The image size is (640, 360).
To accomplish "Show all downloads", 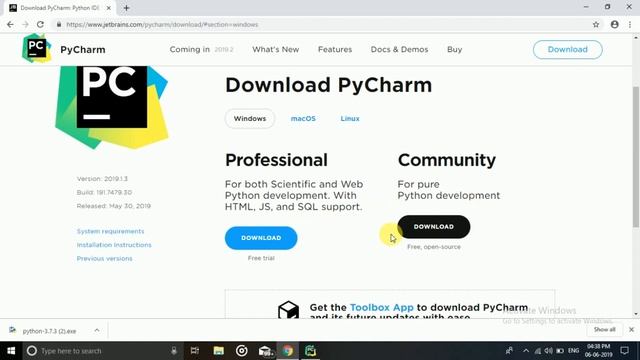I will click(x=604, y=329).
